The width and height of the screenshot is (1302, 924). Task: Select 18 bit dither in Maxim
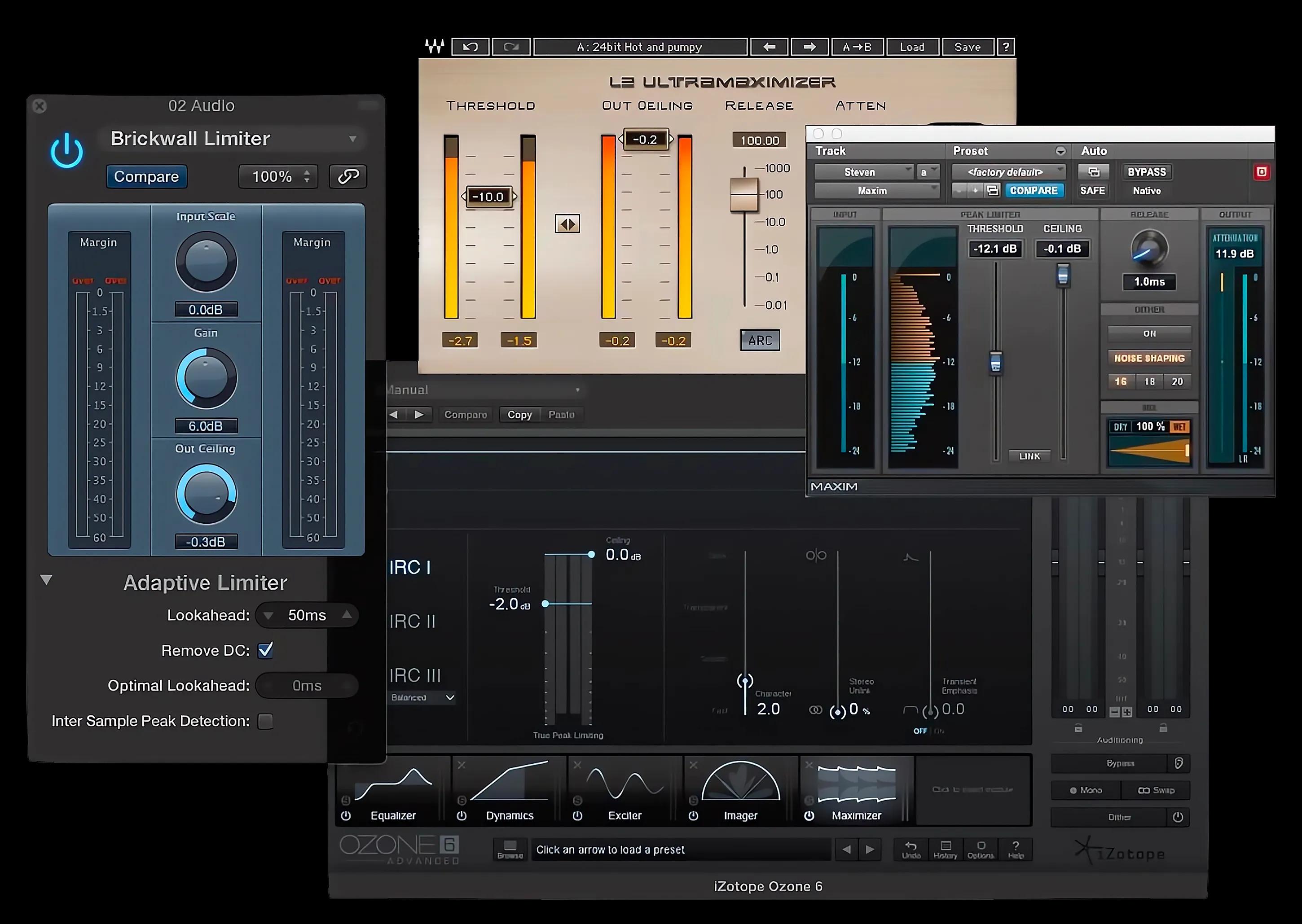click(1149, 381)
